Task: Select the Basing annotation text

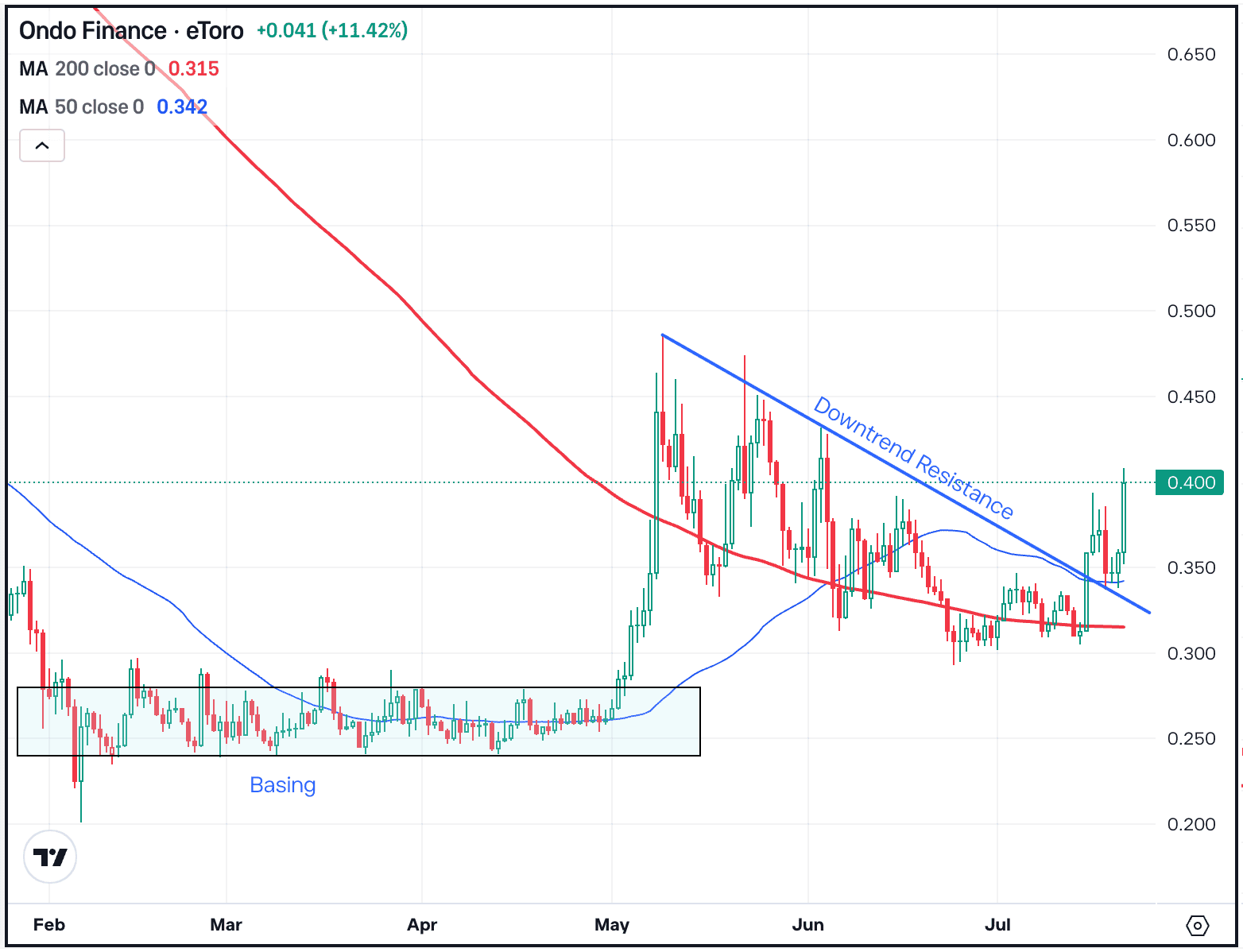Action: [x=283, y=785]
